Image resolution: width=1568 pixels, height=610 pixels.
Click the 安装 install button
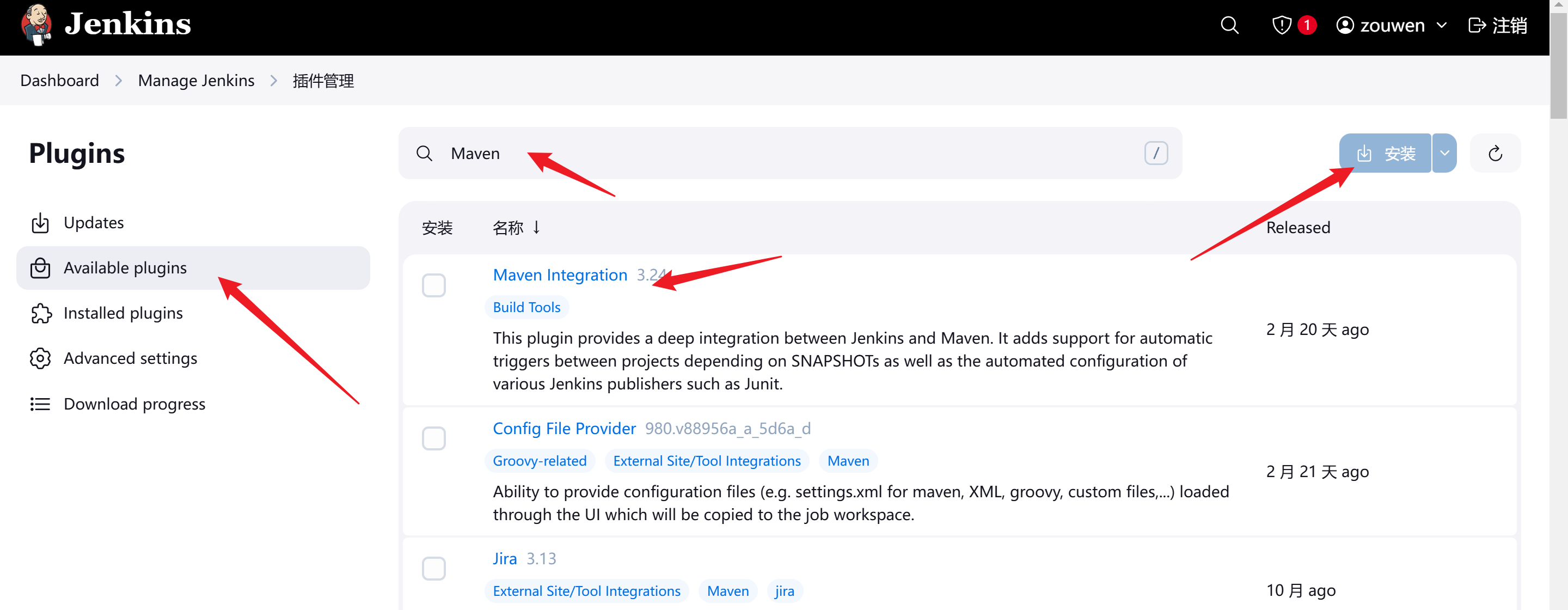pos(1385,154)
